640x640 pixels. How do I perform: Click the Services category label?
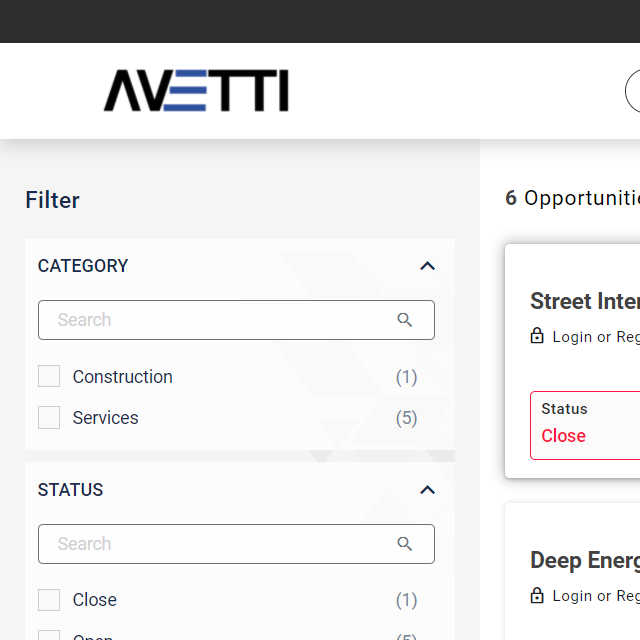pyautogui.click(x=105, y=418)
